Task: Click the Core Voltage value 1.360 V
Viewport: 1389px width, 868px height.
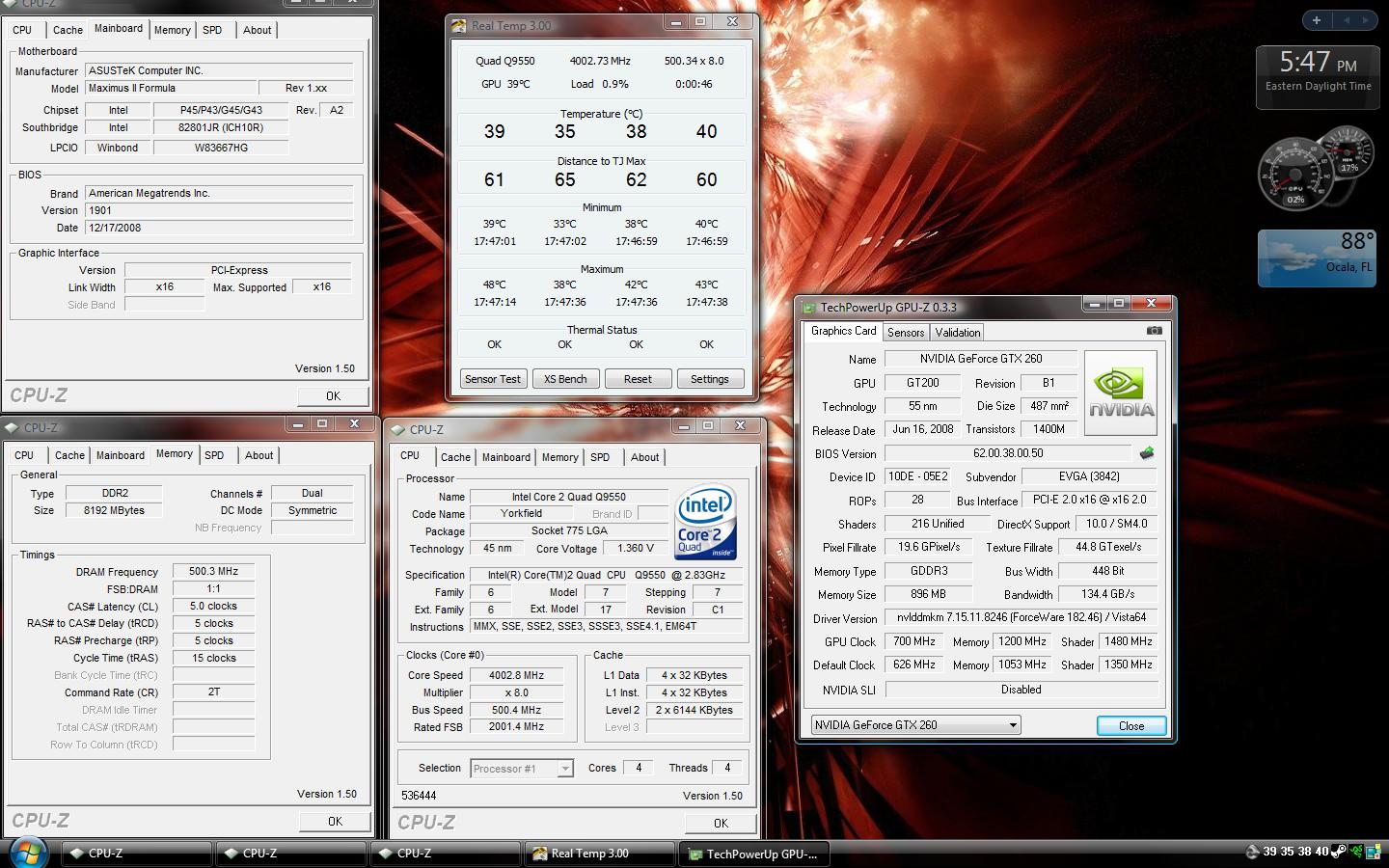Action: point(636,548)
